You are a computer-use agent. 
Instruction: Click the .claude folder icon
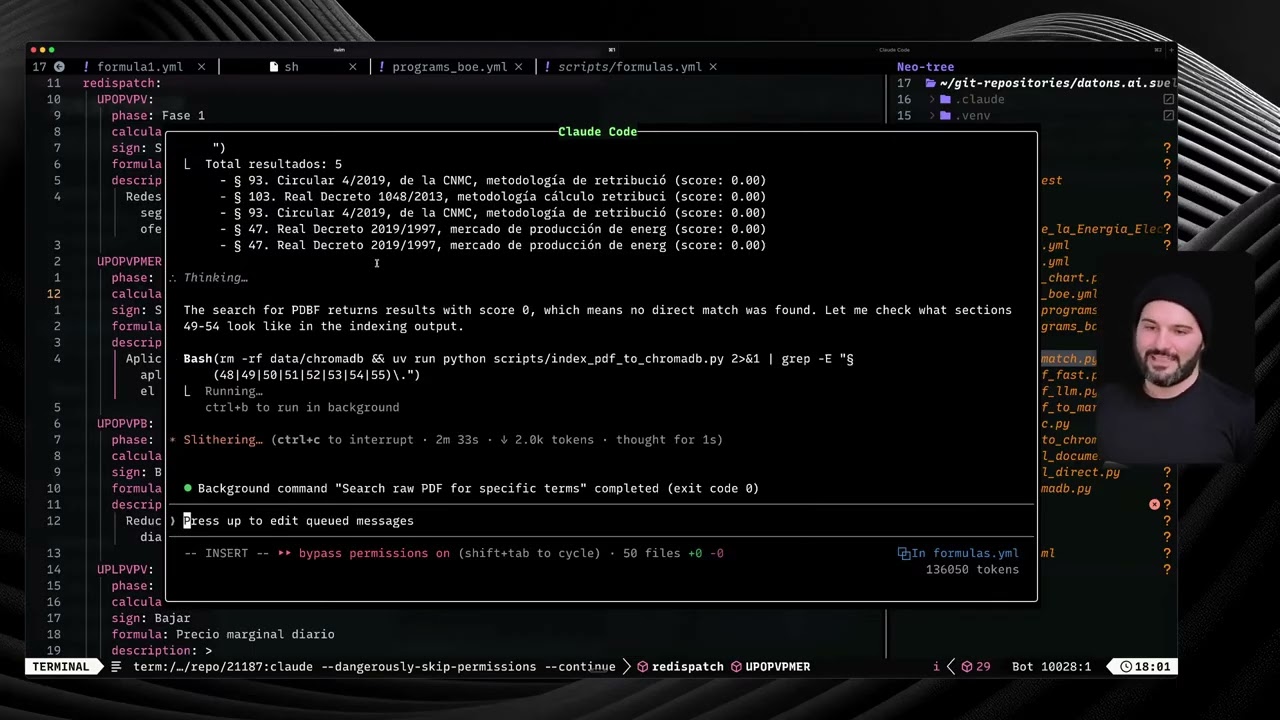click(x=946, y=100)
